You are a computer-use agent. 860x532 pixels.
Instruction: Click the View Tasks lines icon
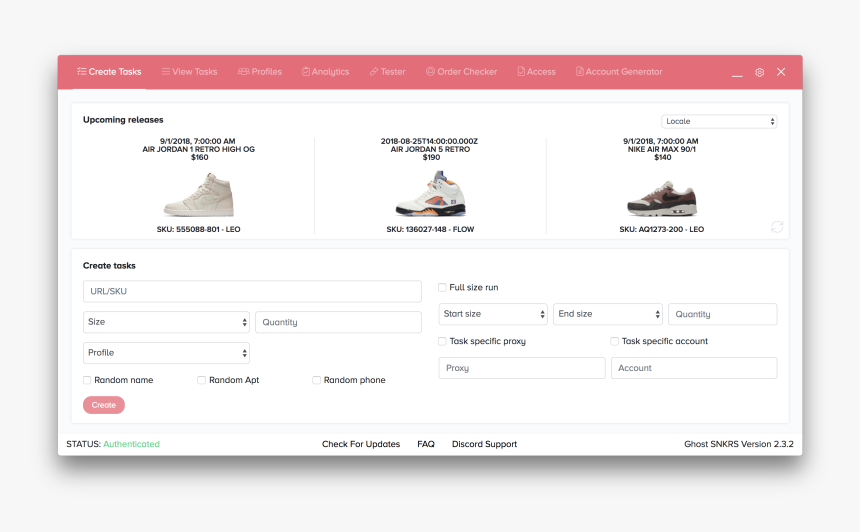coord(165,71)
